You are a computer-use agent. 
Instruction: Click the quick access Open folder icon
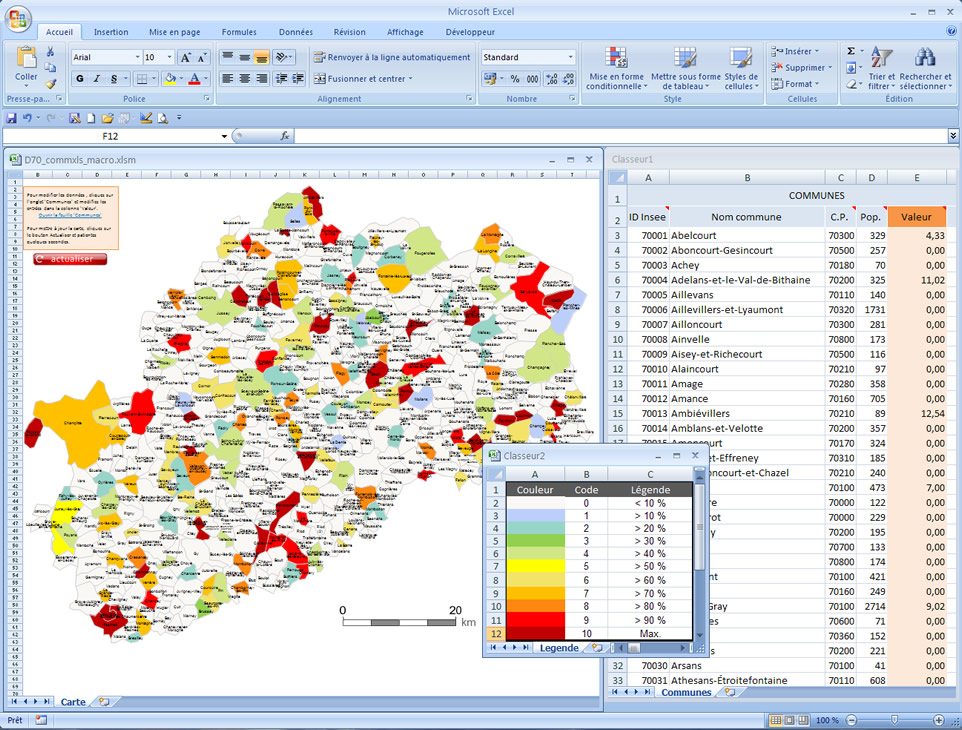pyautogui.click(x=107, y=118)
